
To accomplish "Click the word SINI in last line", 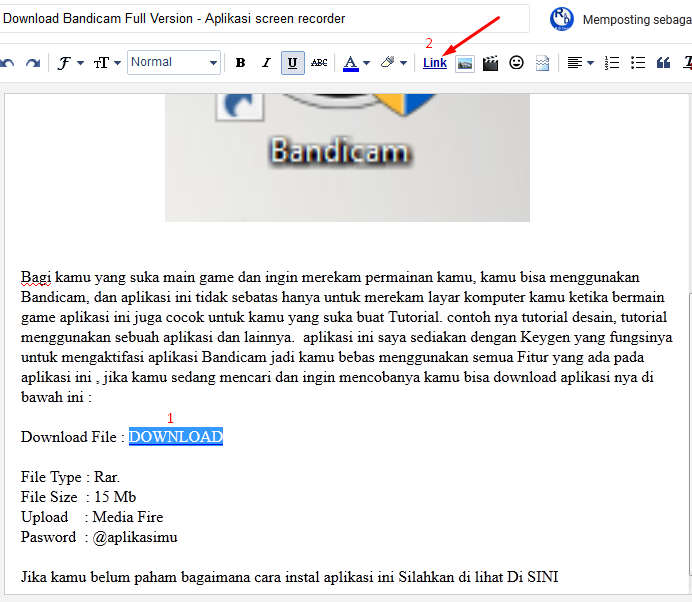I will (x=543, y=577).
